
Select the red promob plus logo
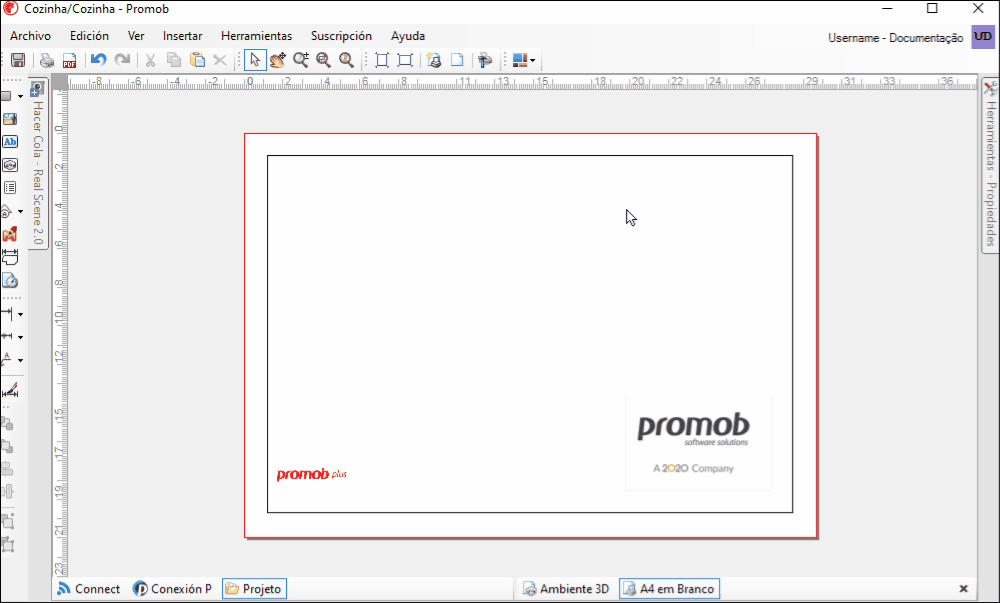click(x=312, y=474)
